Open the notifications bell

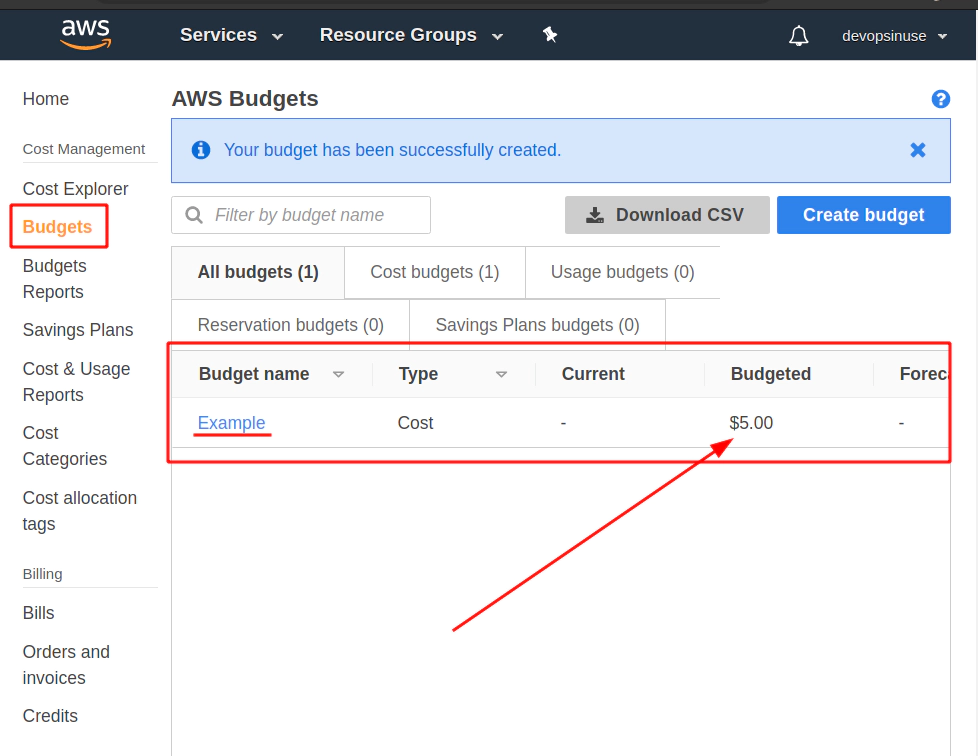798,36
